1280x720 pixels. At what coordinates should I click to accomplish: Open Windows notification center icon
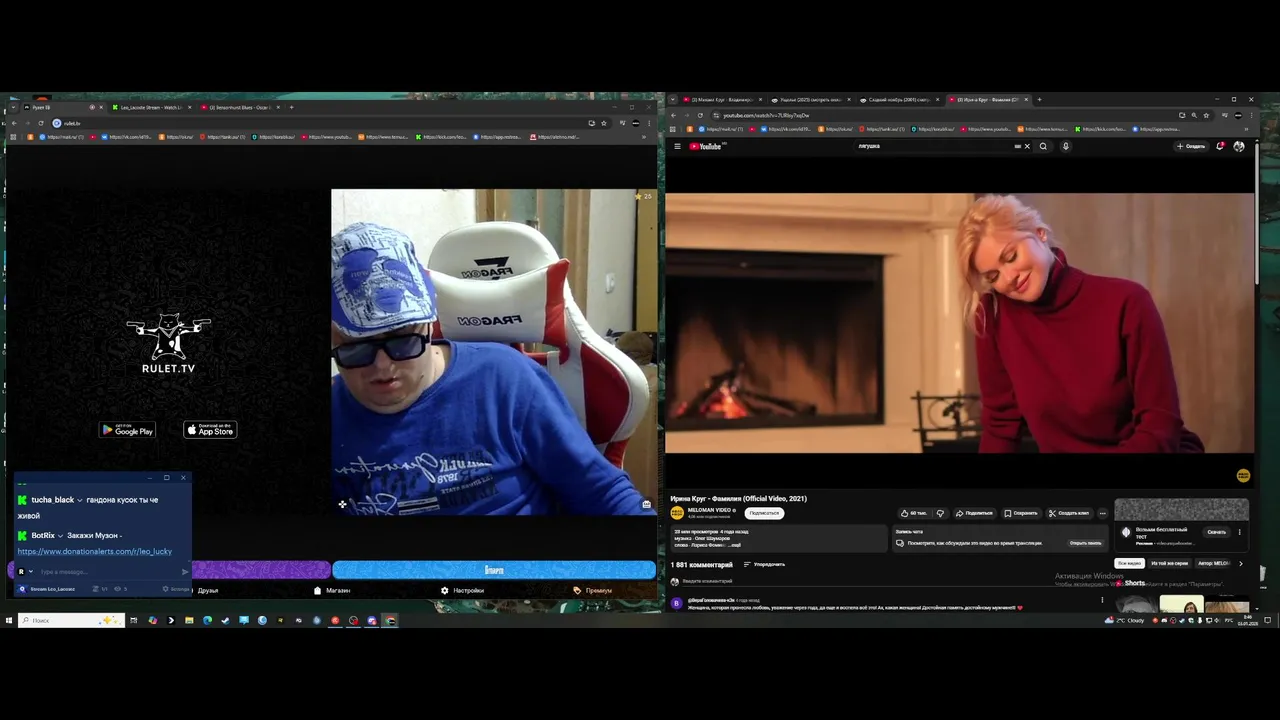1268,620
